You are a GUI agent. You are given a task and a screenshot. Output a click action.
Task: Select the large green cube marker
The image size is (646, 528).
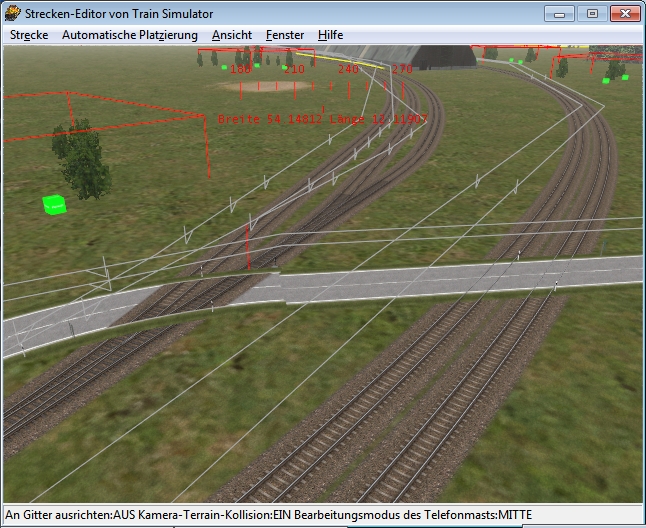coord(54,205)
